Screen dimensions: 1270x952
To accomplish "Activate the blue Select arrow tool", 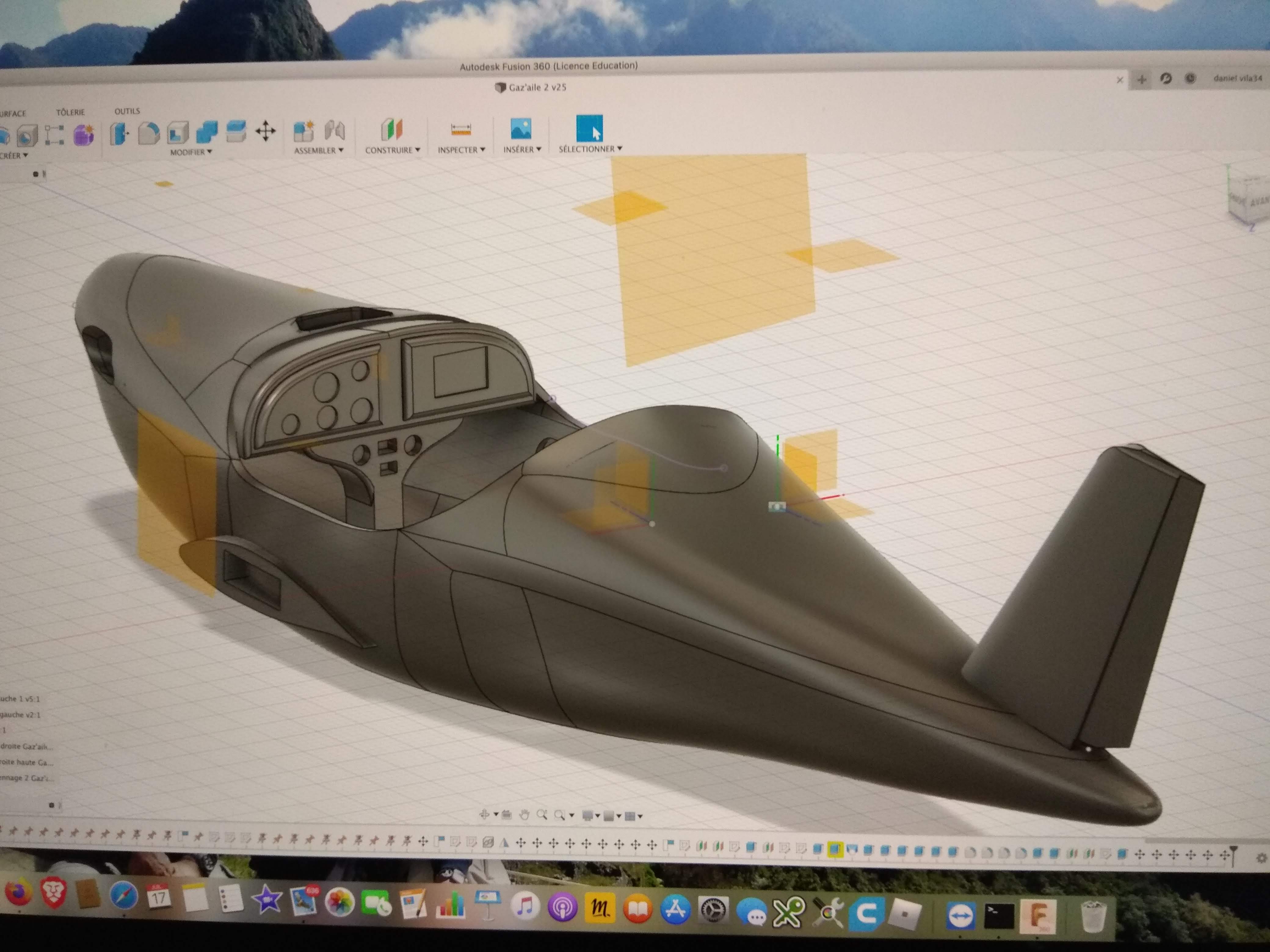I will click(x=590, y=128).
